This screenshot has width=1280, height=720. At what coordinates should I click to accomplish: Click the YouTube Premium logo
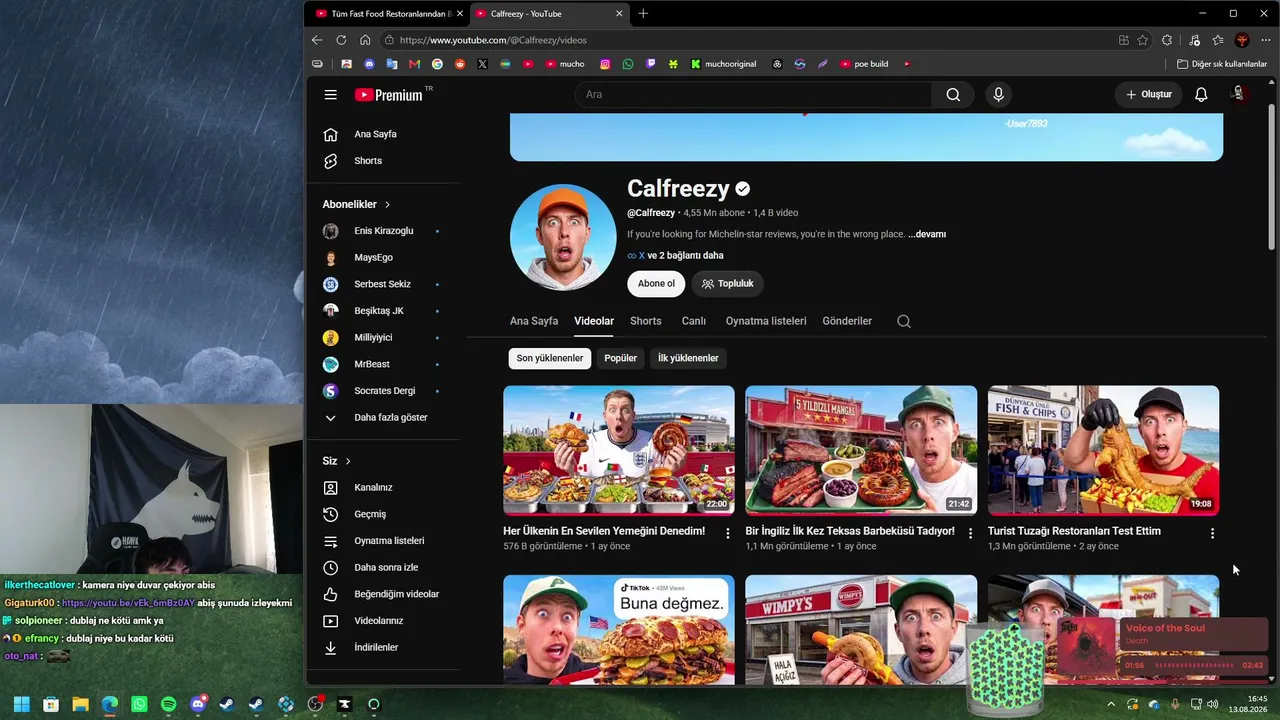(x=388, y=95)
